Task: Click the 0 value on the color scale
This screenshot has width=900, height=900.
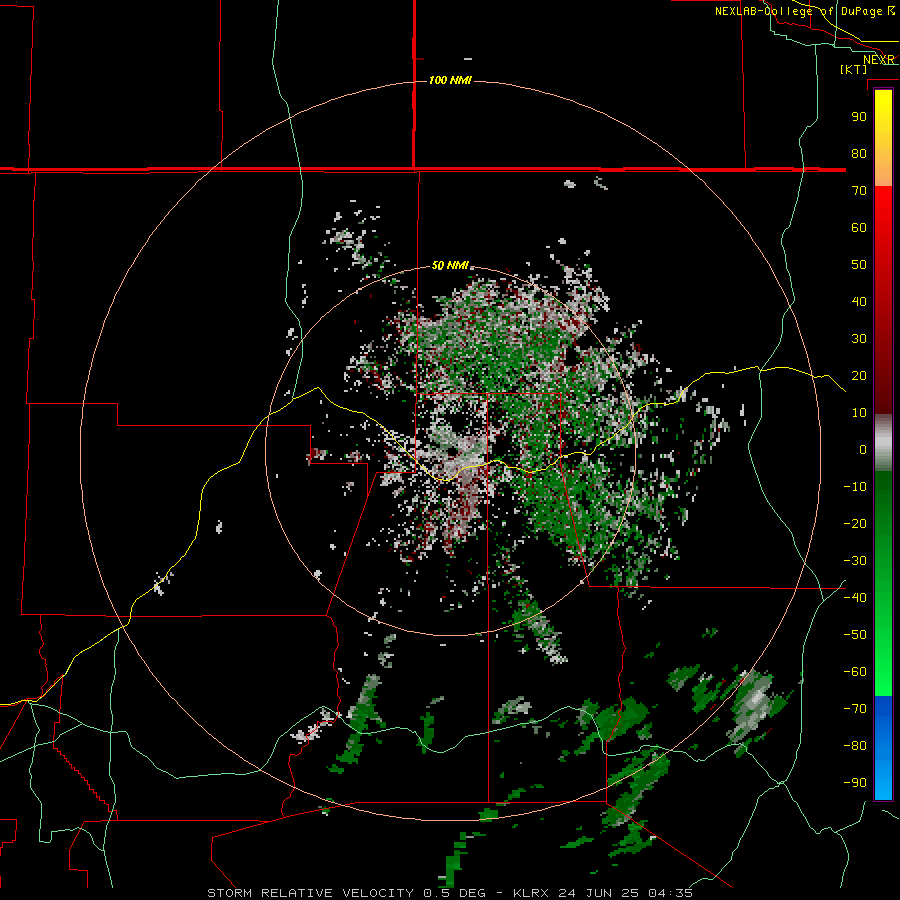Action: (863, 449)
